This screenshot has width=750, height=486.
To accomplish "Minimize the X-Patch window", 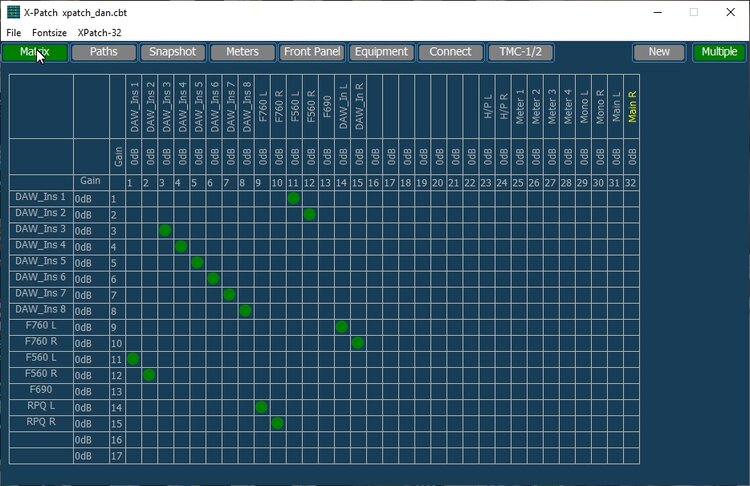I will (x=658, y=12).
